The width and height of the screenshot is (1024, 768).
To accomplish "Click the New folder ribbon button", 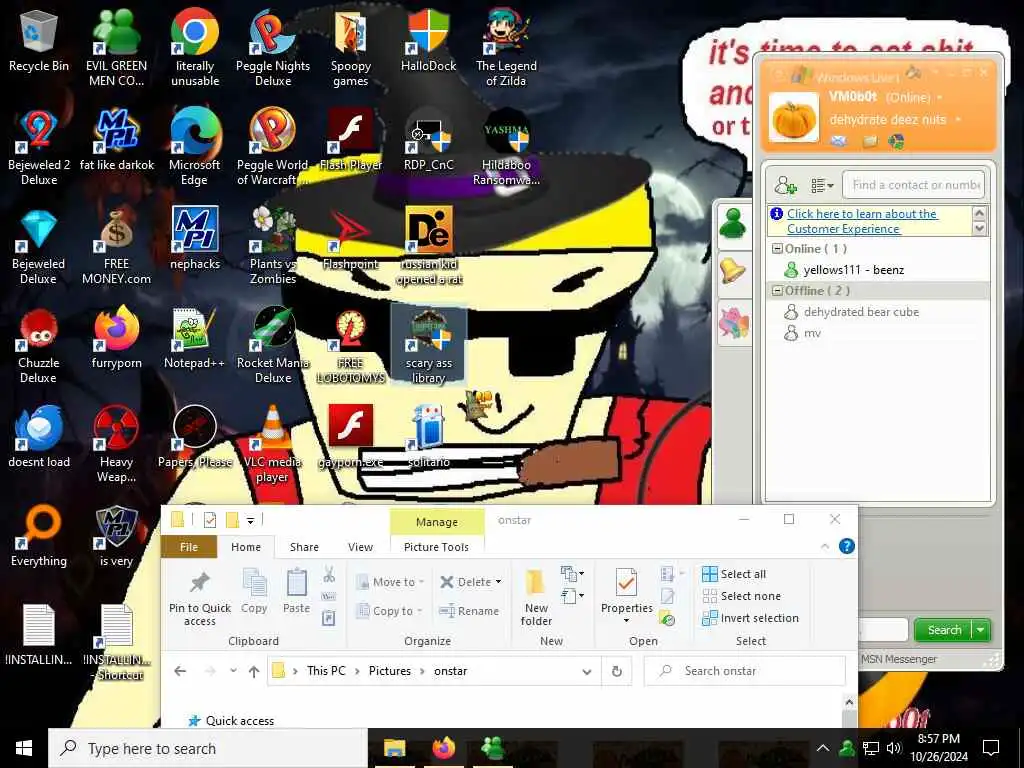I will click(x=536, y=599).
